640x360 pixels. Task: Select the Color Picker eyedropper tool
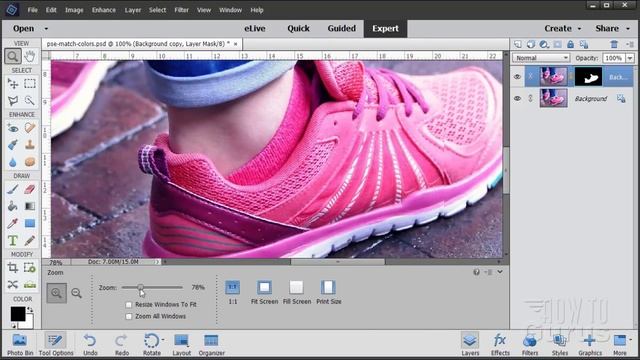[x=13, y=223]
